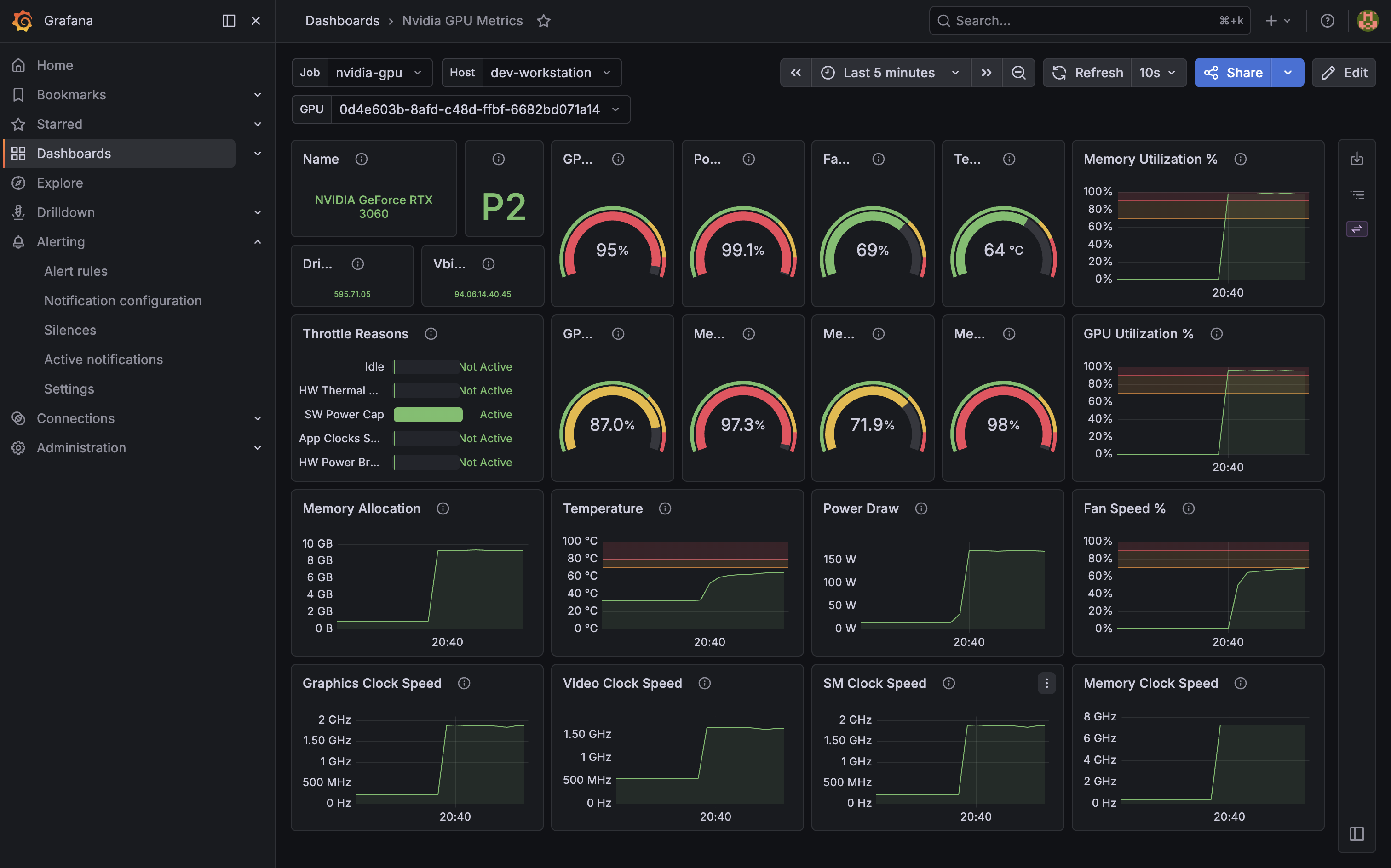Viewport: 1391px width, 868px height.
Task: Open Silences page
Action: tap(70, 330)
